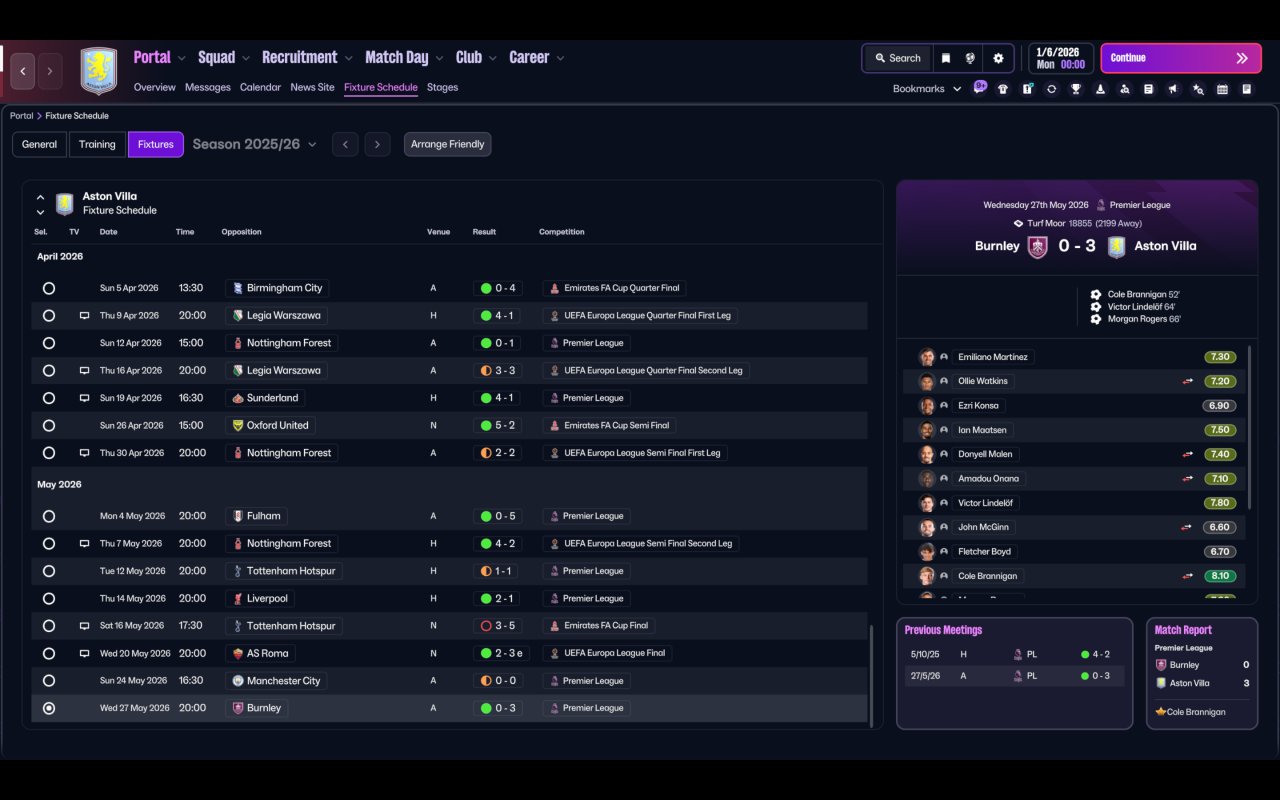The image size is (1280, 800).
Task: Click the Arrange Friendly button
Action: pyautogui.click(x=447, y=145)
